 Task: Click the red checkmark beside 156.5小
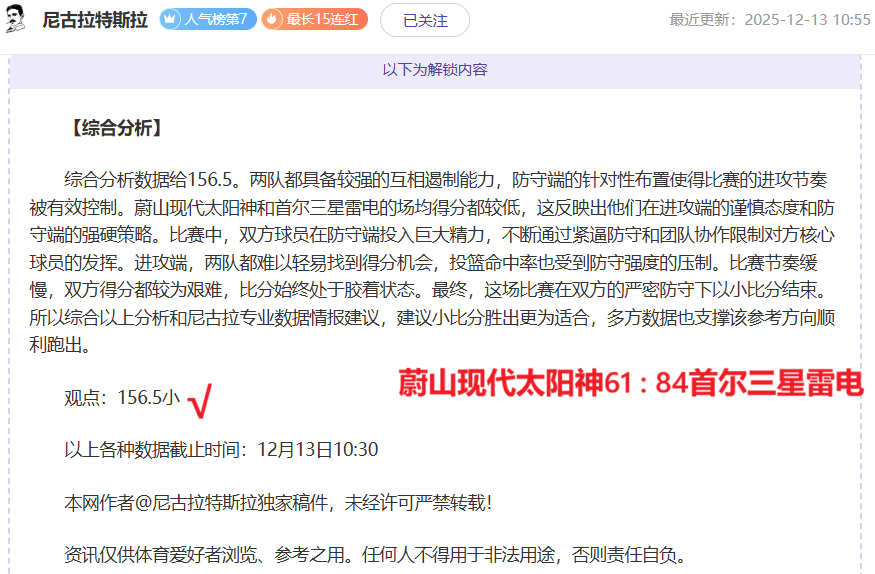199,401
